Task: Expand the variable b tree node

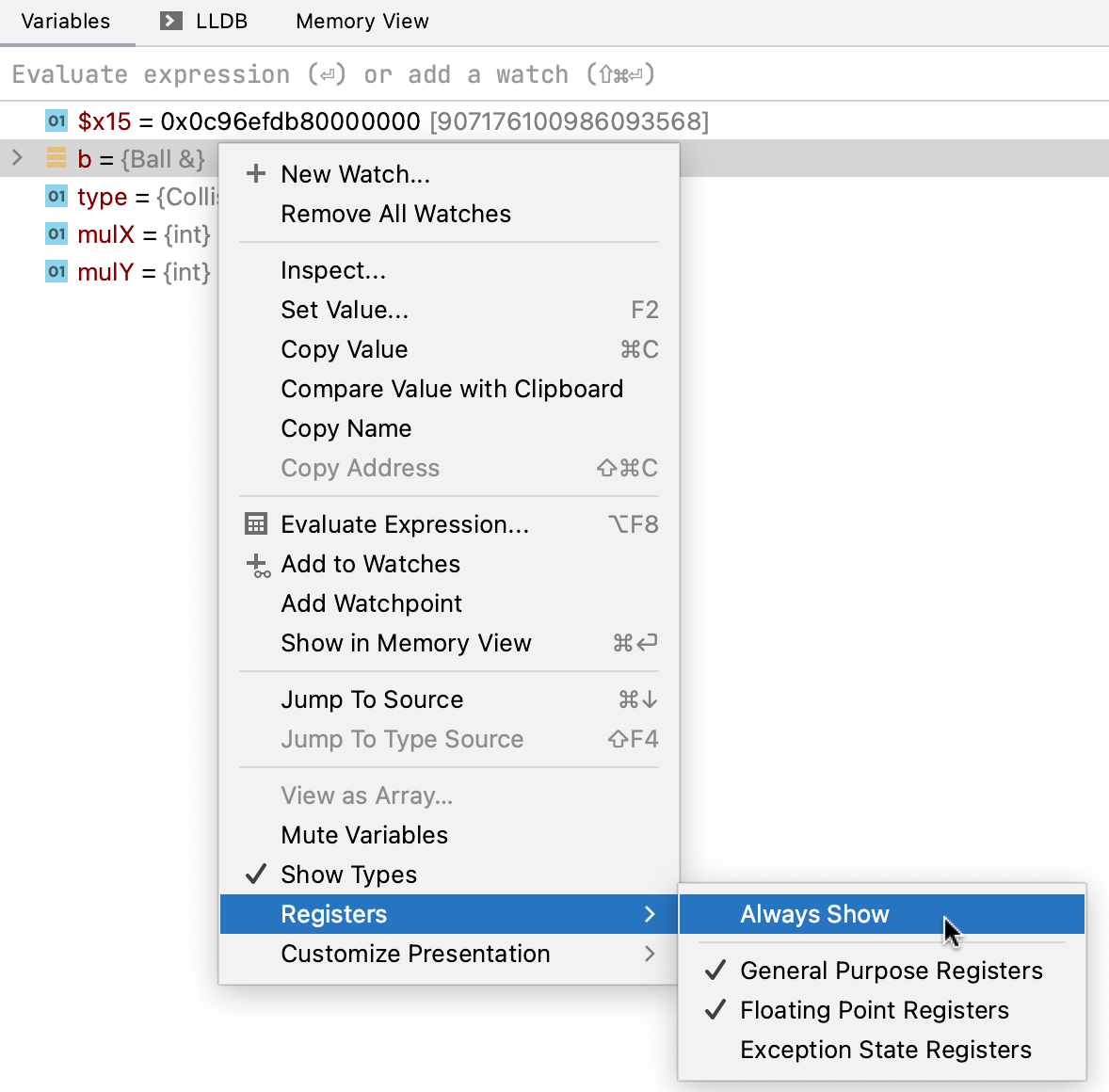Action: (17, 158)
